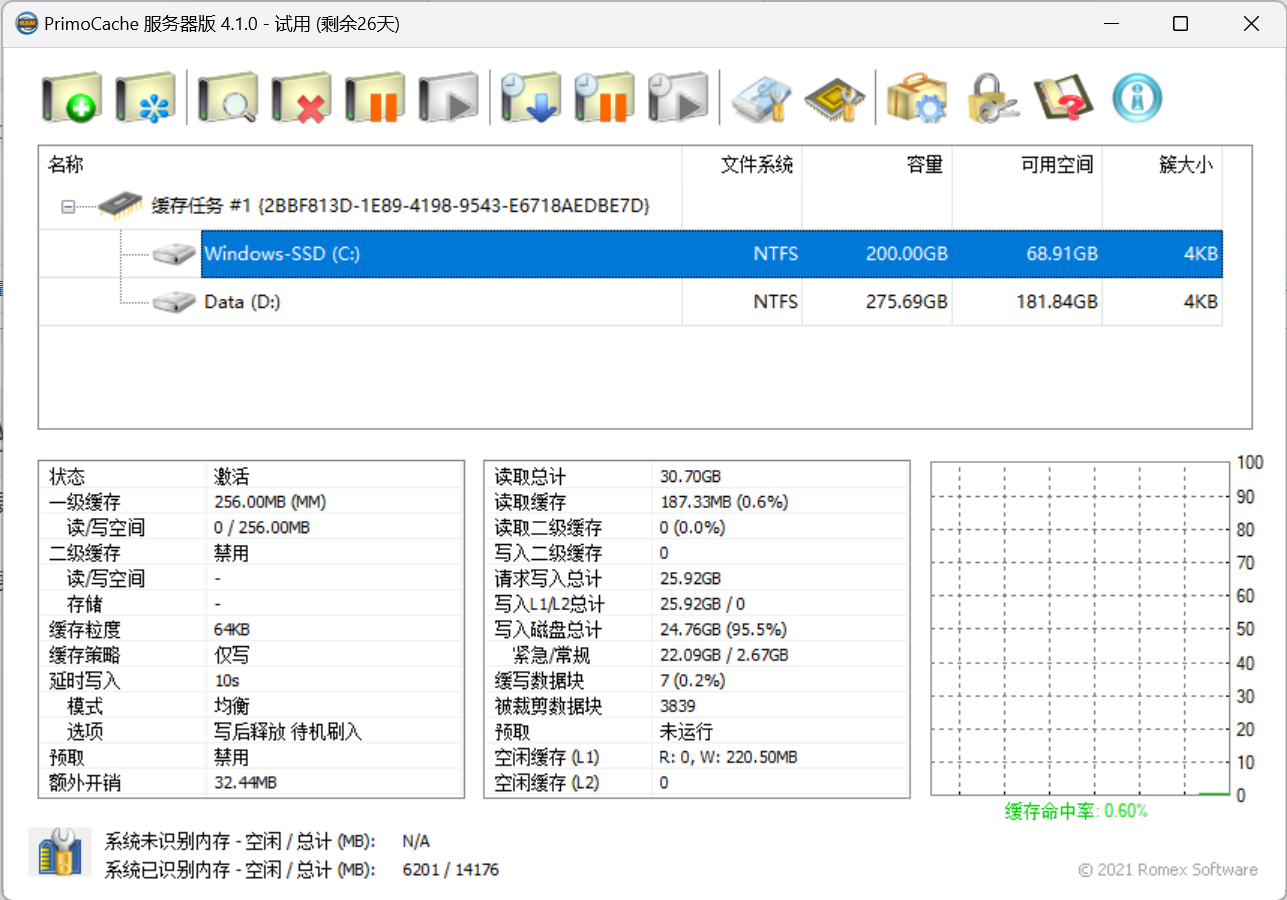Click the 10s deferred-write value

click(x=226, y=681)
